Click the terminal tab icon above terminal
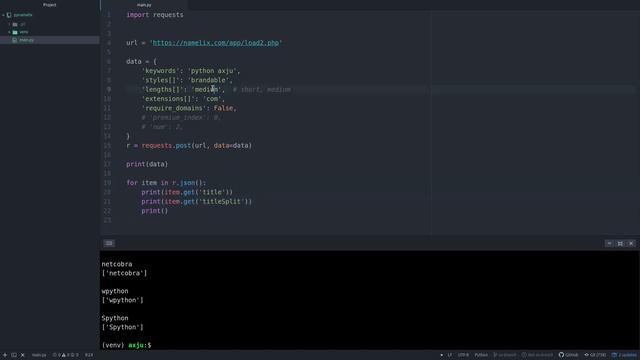 (109, 243)
